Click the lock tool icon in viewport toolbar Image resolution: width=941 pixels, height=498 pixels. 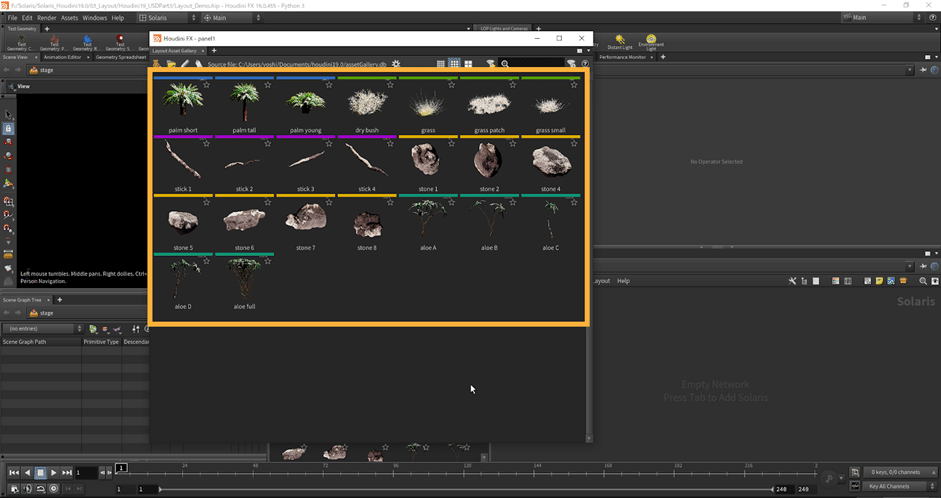click(8, 128)
